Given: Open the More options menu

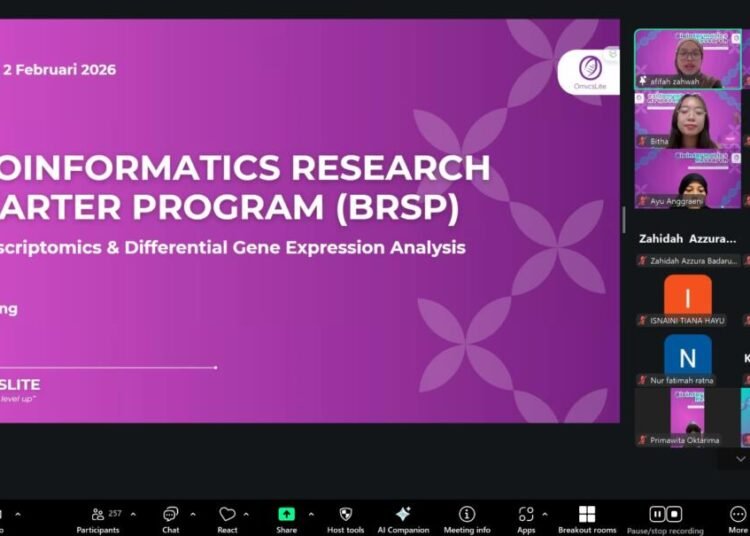Looking at the screenshot, I should click(x=738, y=514).
